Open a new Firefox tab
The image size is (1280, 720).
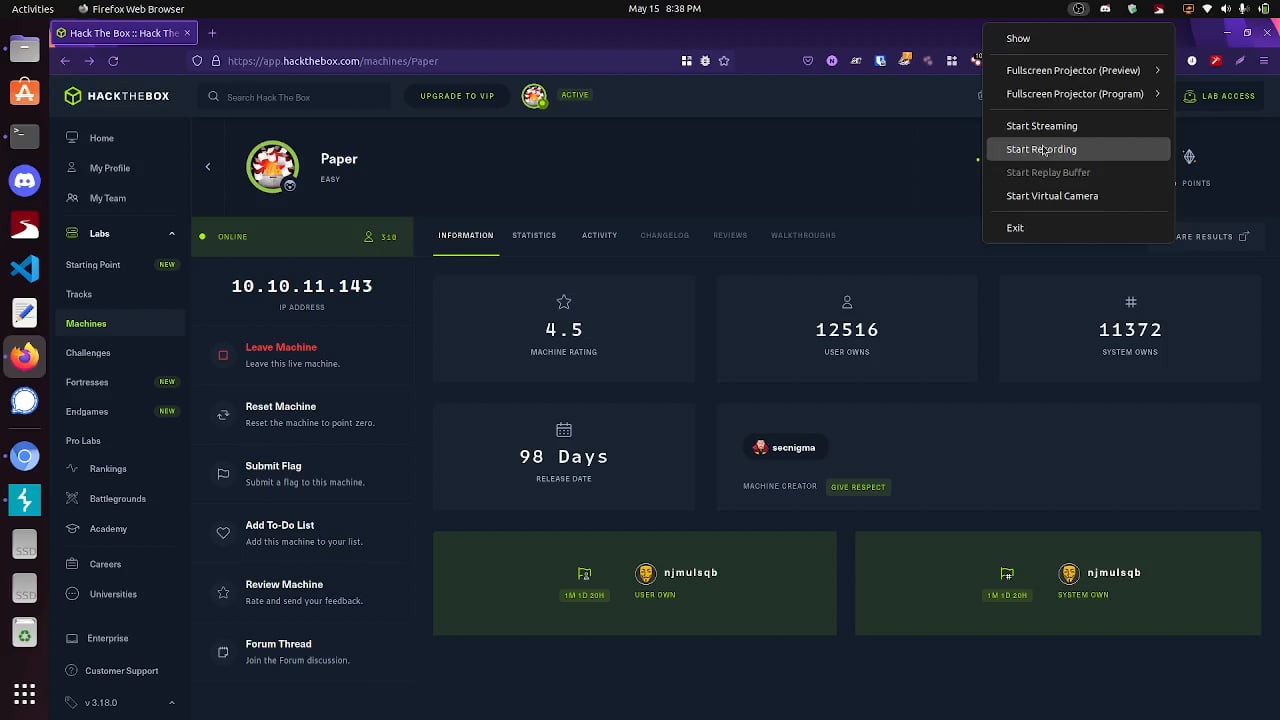[x=212, y=33]
